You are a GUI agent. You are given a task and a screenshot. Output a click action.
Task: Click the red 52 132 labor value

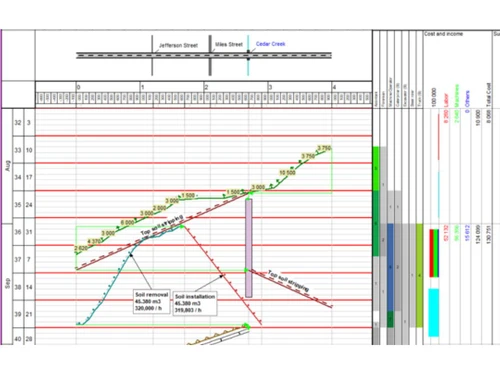[x=446, y=233]
